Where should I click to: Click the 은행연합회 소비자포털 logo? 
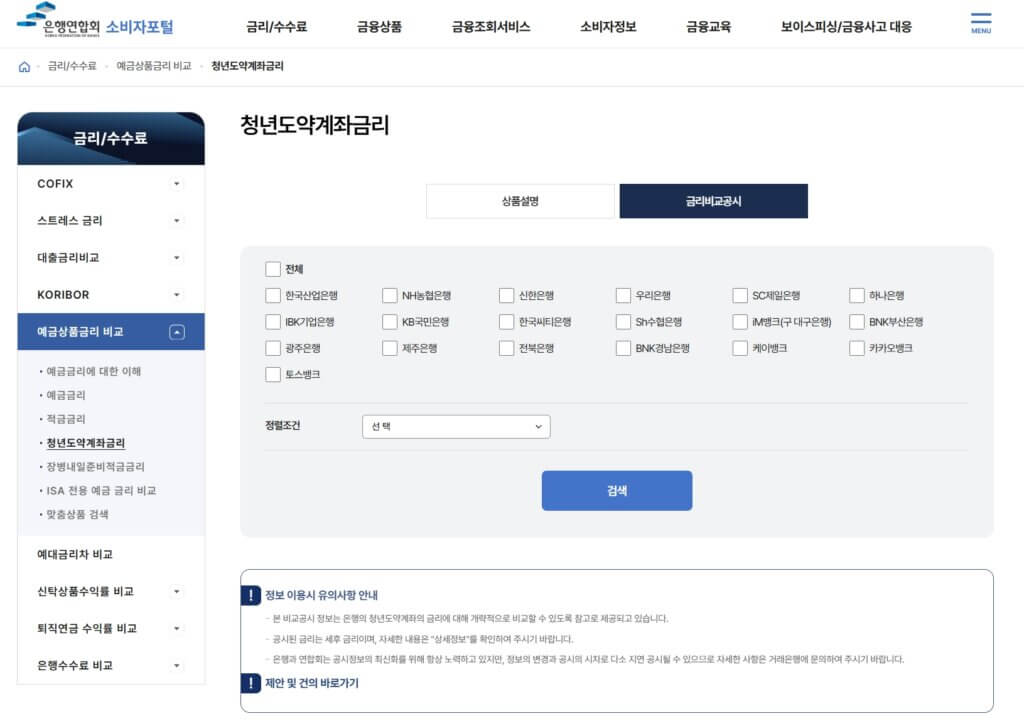(95, 26)
